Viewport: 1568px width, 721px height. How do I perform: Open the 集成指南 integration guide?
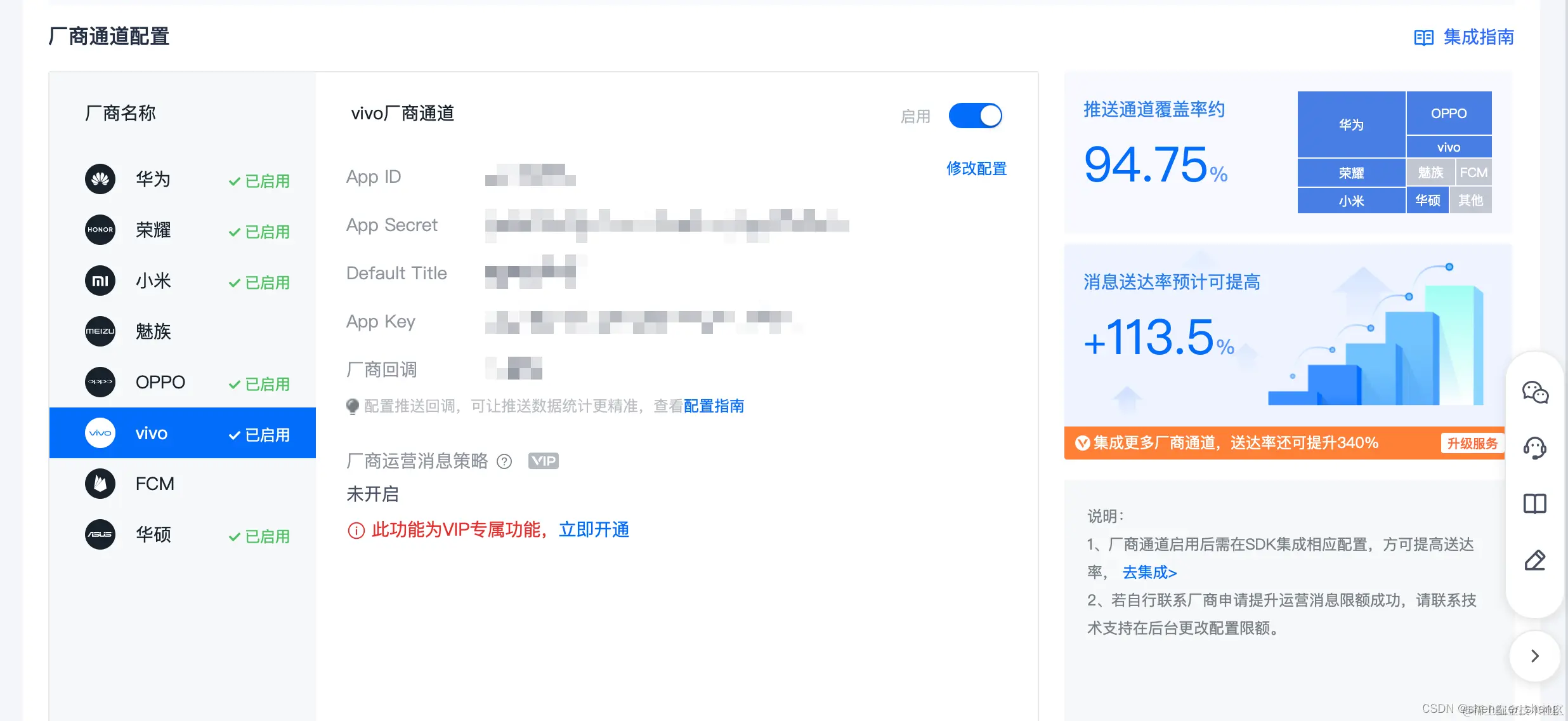pyautogui.click(x=1479, y=37)
